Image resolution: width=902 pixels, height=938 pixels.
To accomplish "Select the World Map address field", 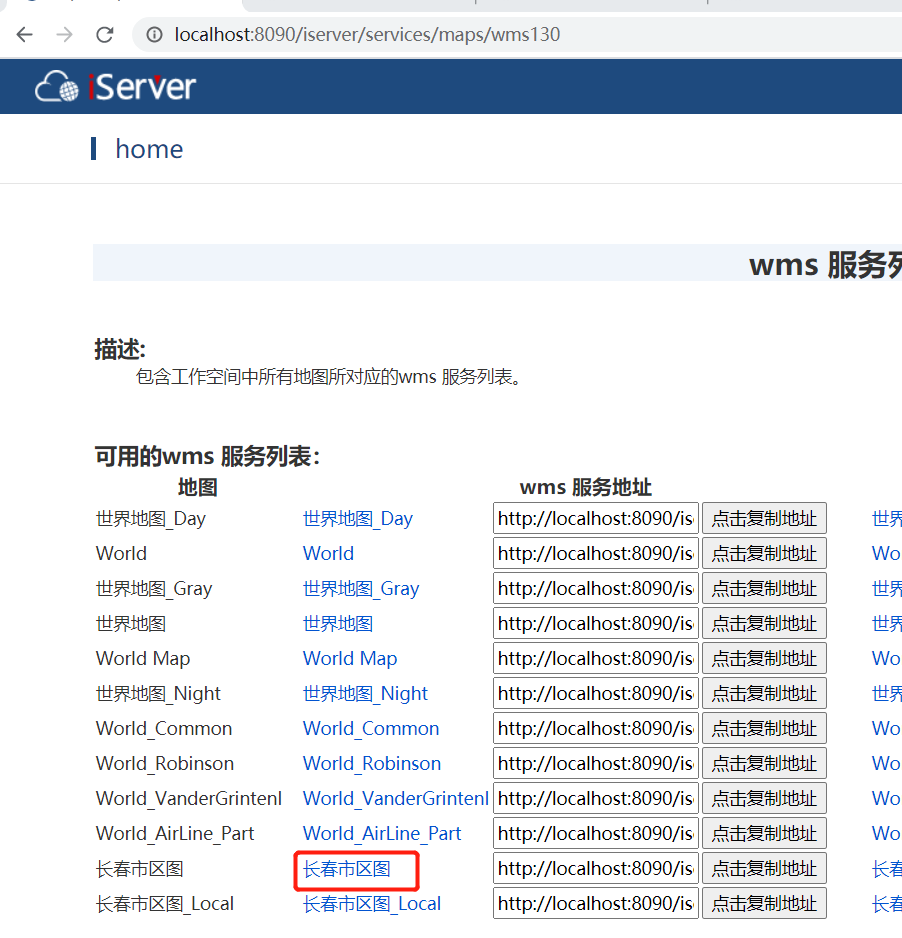I will point(596,658).
